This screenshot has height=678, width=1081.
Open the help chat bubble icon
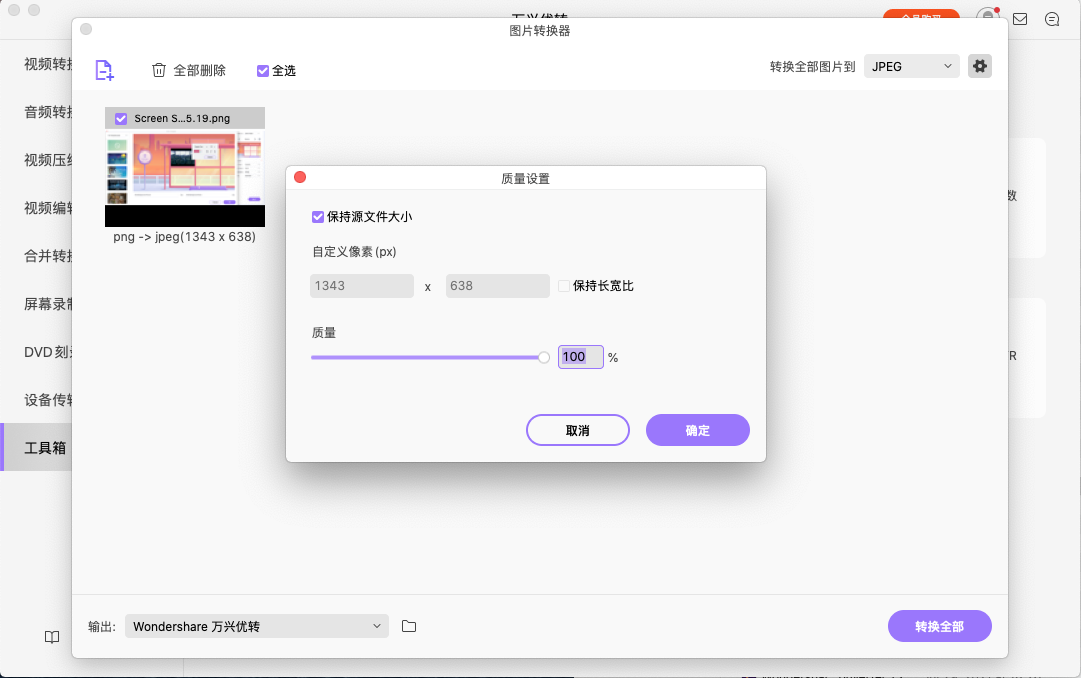pos(1052,18)
